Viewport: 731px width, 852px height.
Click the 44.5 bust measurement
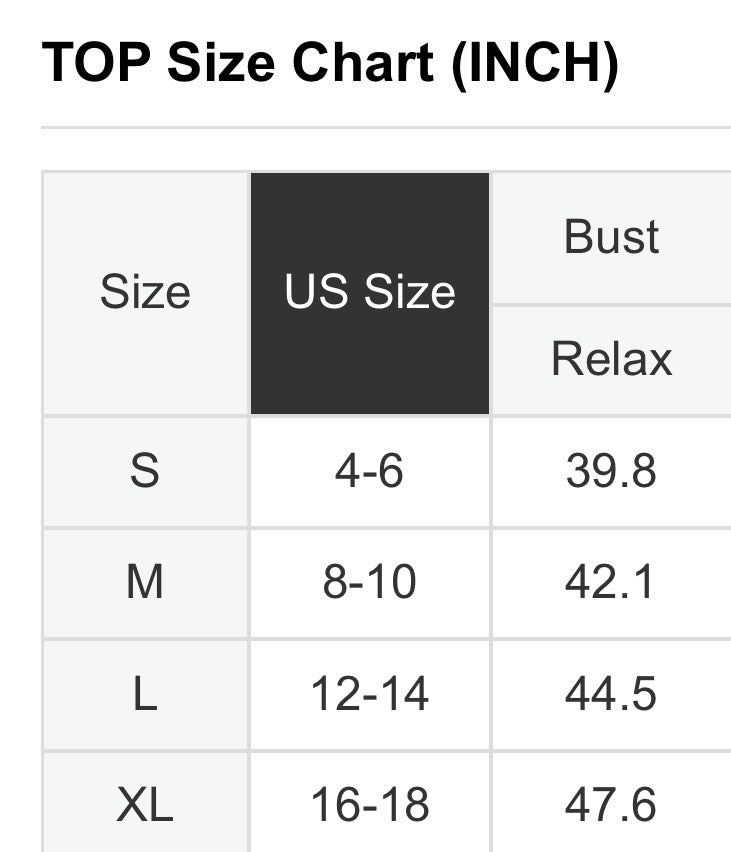[611, 694]
